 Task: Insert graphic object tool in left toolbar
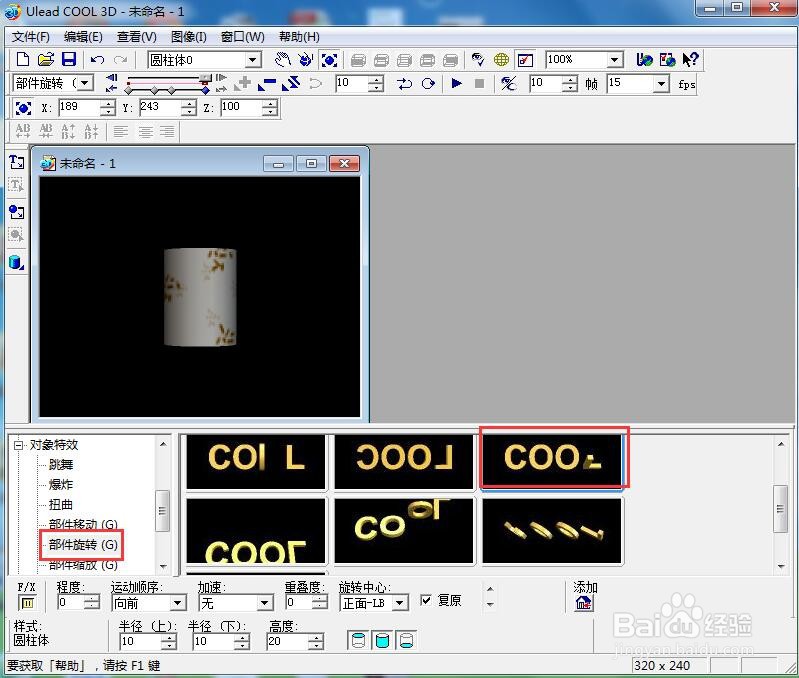pyautogui.click(x=16, y=212)
